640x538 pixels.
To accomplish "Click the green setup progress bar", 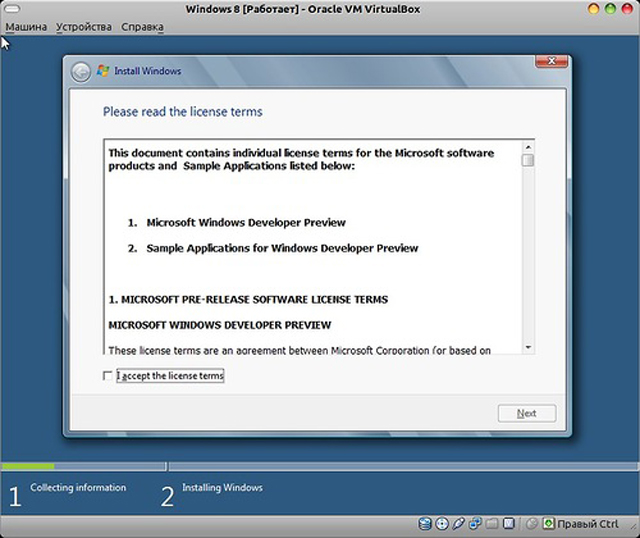I will pos(28,466).
